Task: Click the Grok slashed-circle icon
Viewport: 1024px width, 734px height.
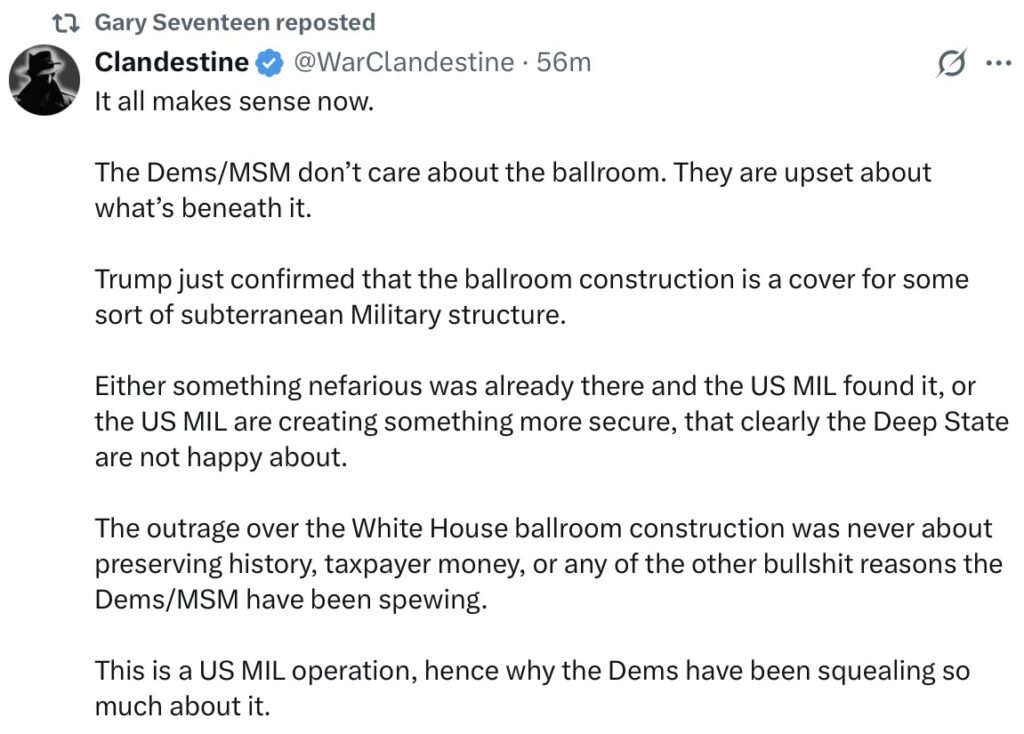Action: pyautogui.click(x=950, y=63)
